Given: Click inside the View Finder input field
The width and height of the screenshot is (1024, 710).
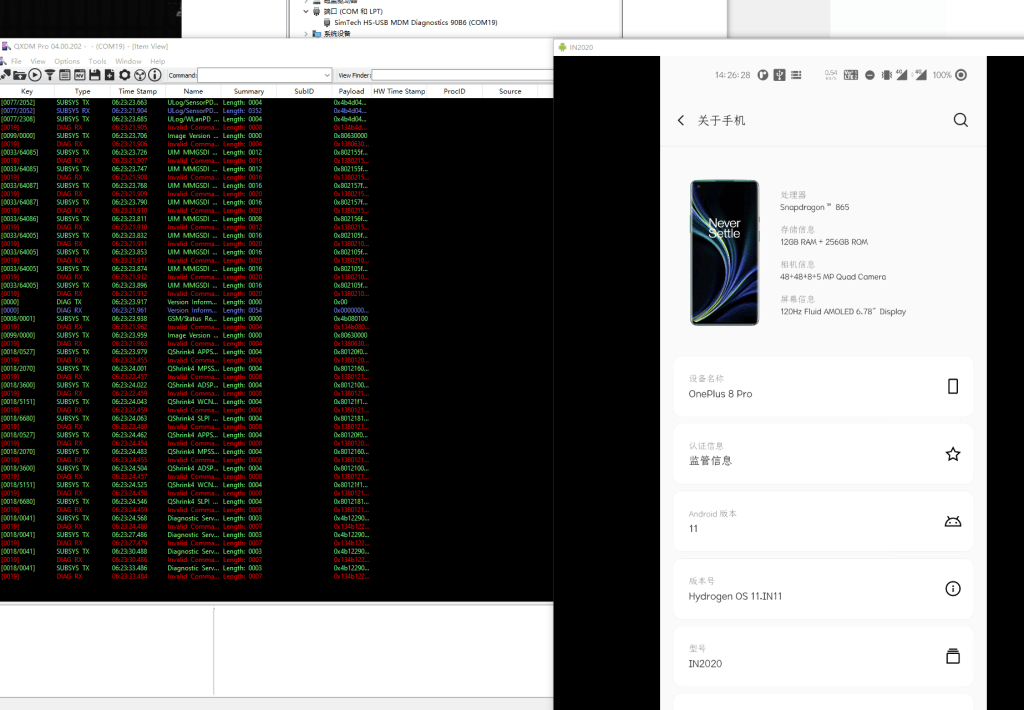Looking at the screenshot, I should click(460, 75).
